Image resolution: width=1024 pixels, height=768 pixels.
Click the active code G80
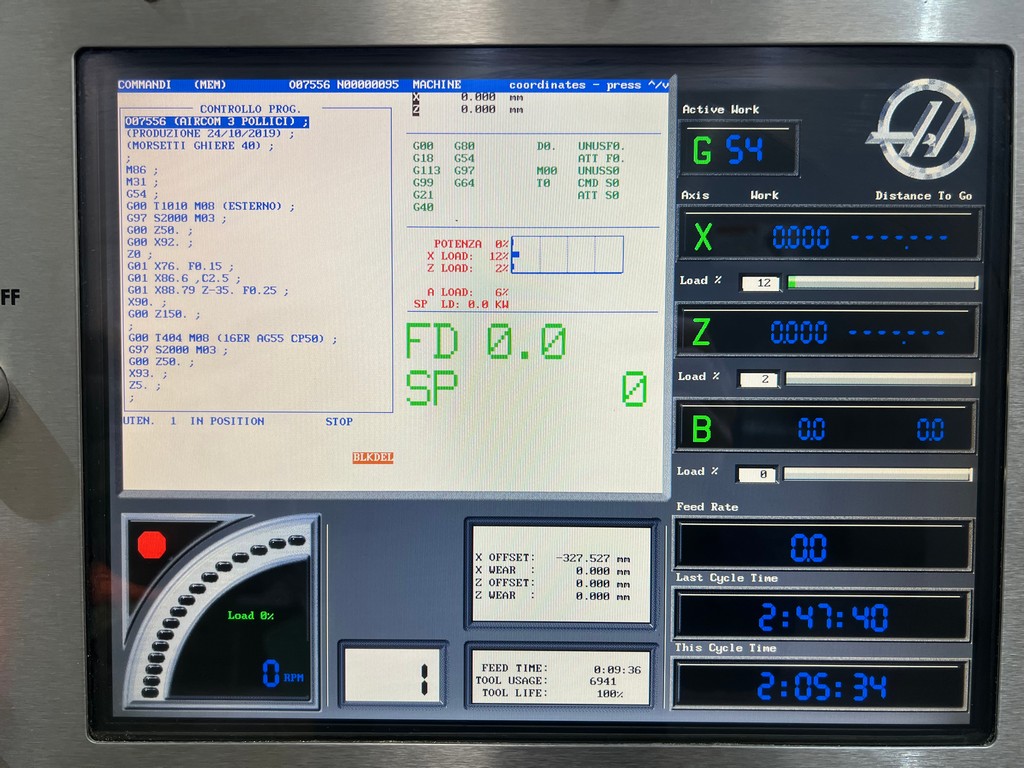pos(464,146)
